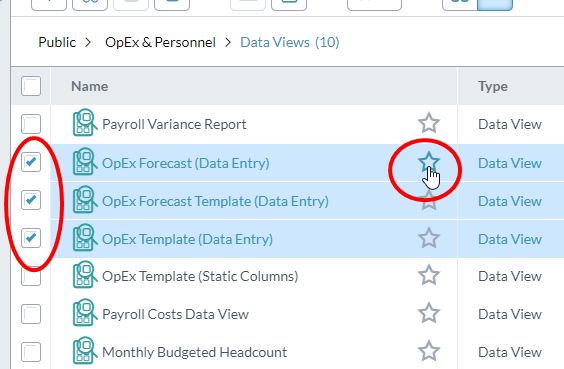The width and height of the screenshot is (564, 369).
Task: Open OpEx Forecast Template (Data Entry) link
Action: coord(215,201)
